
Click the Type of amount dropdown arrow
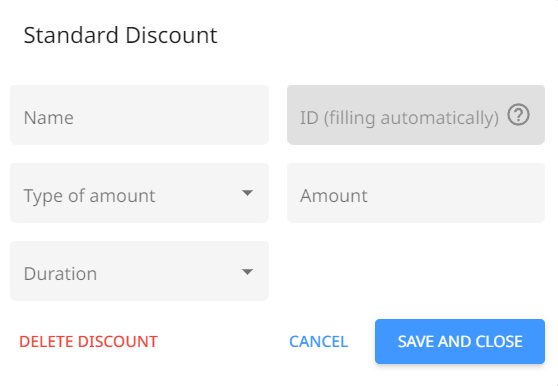[247, 193]
